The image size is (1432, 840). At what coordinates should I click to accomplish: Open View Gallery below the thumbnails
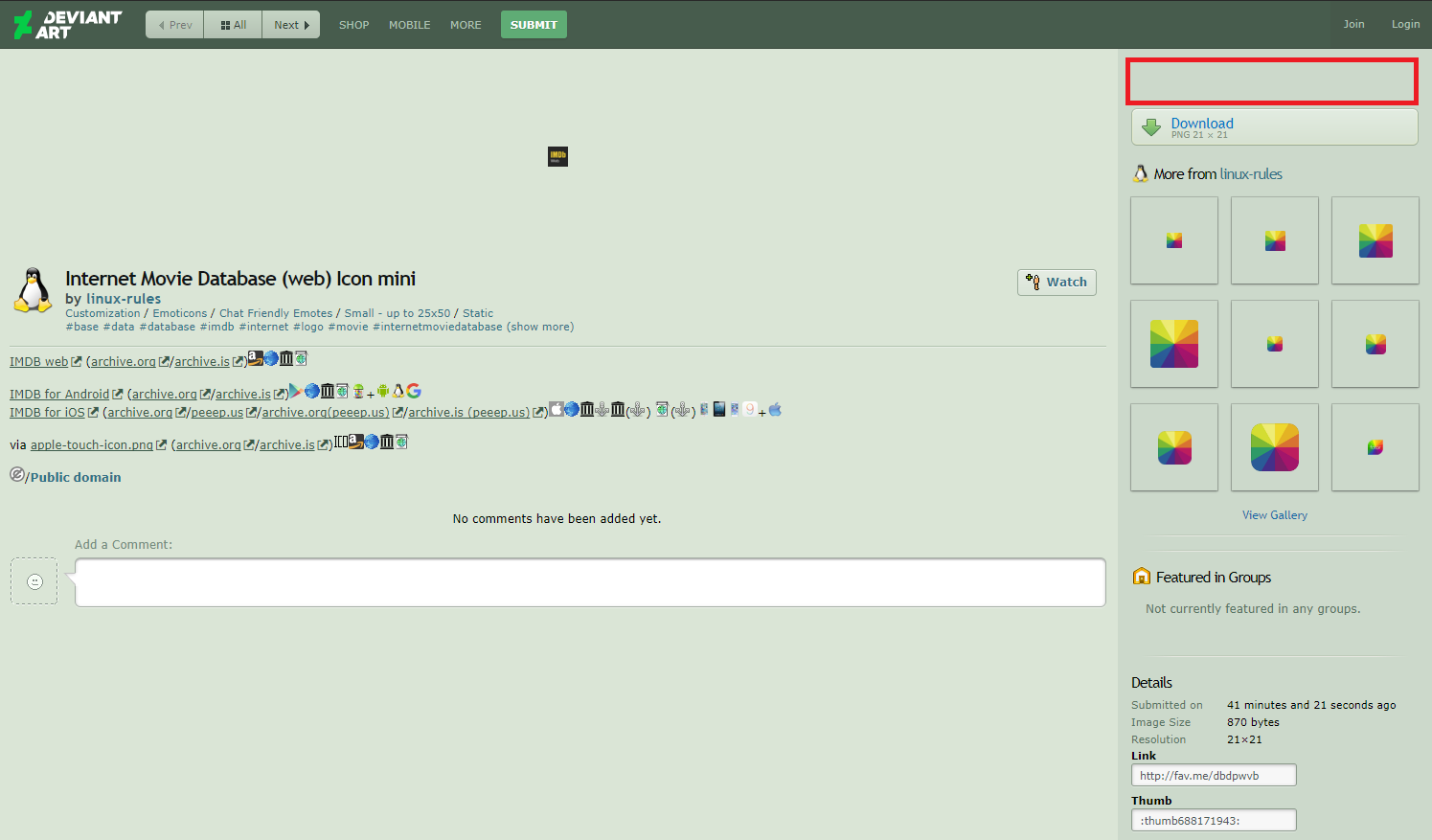tap(1274, 514)
